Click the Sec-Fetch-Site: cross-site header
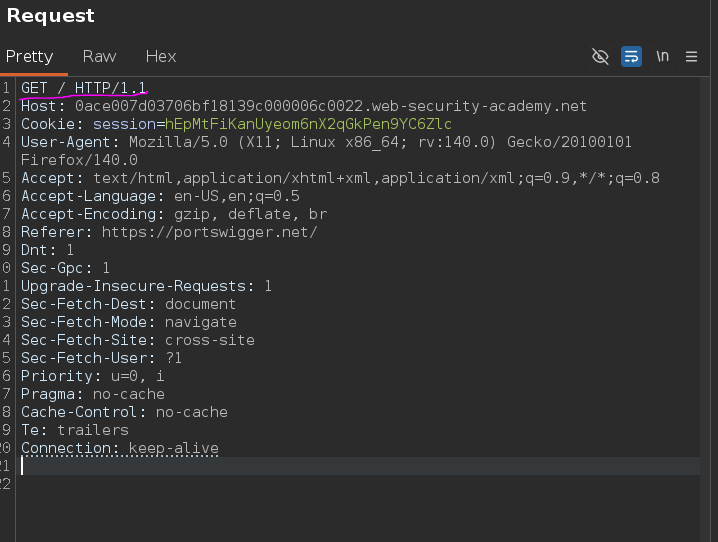The width and height of the screenshot is (718, 542). (137, 340)
